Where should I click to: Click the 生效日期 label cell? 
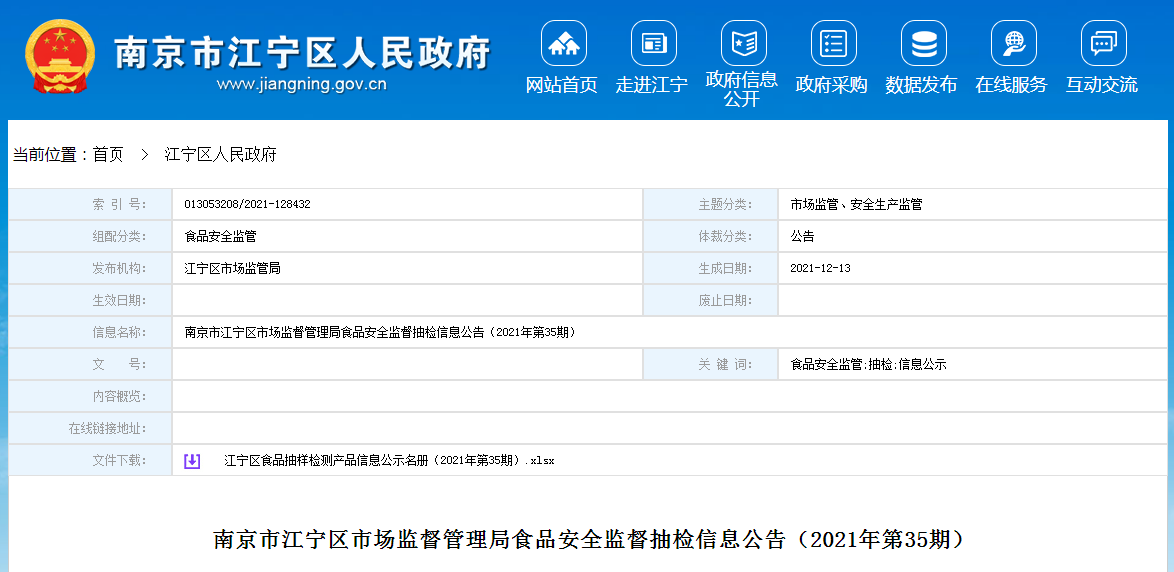pyautogui.click(x=90, y=300)
